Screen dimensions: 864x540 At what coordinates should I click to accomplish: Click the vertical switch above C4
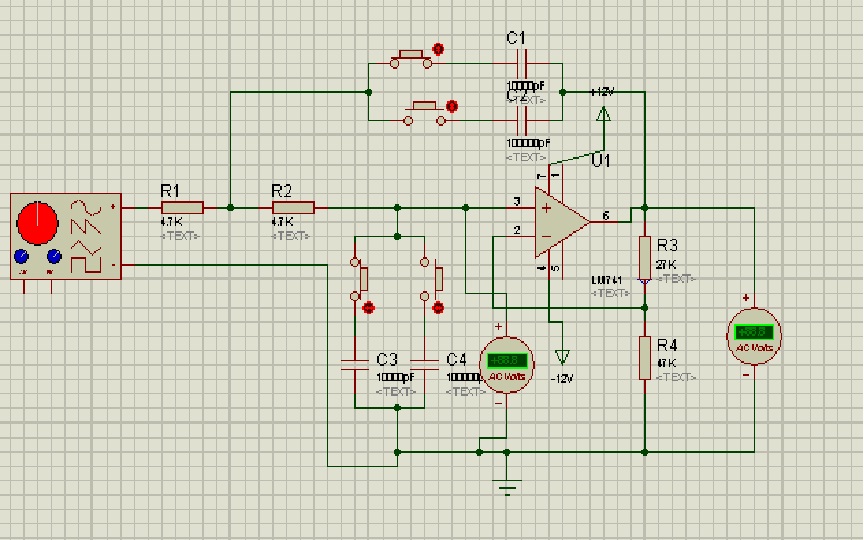[x=433, y=279]
